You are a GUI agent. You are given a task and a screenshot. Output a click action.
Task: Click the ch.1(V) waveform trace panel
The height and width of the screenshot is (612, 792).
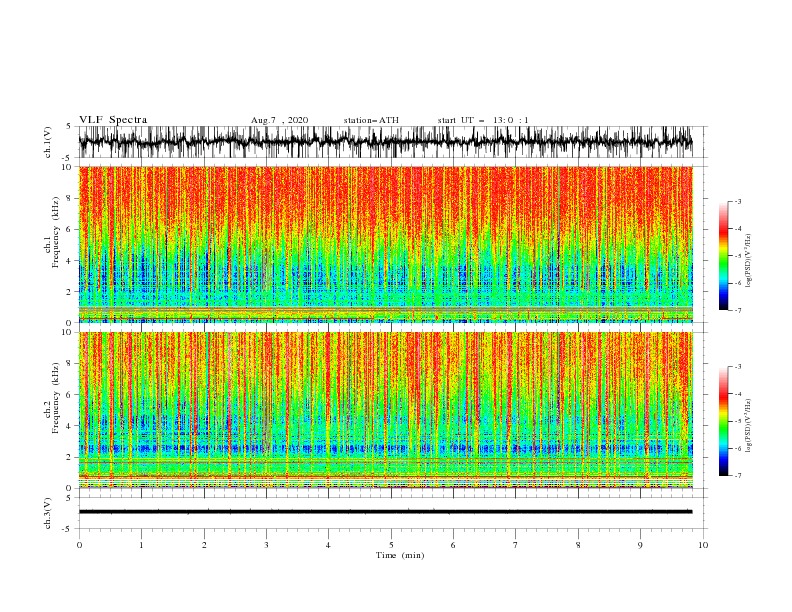click(385, 142)
